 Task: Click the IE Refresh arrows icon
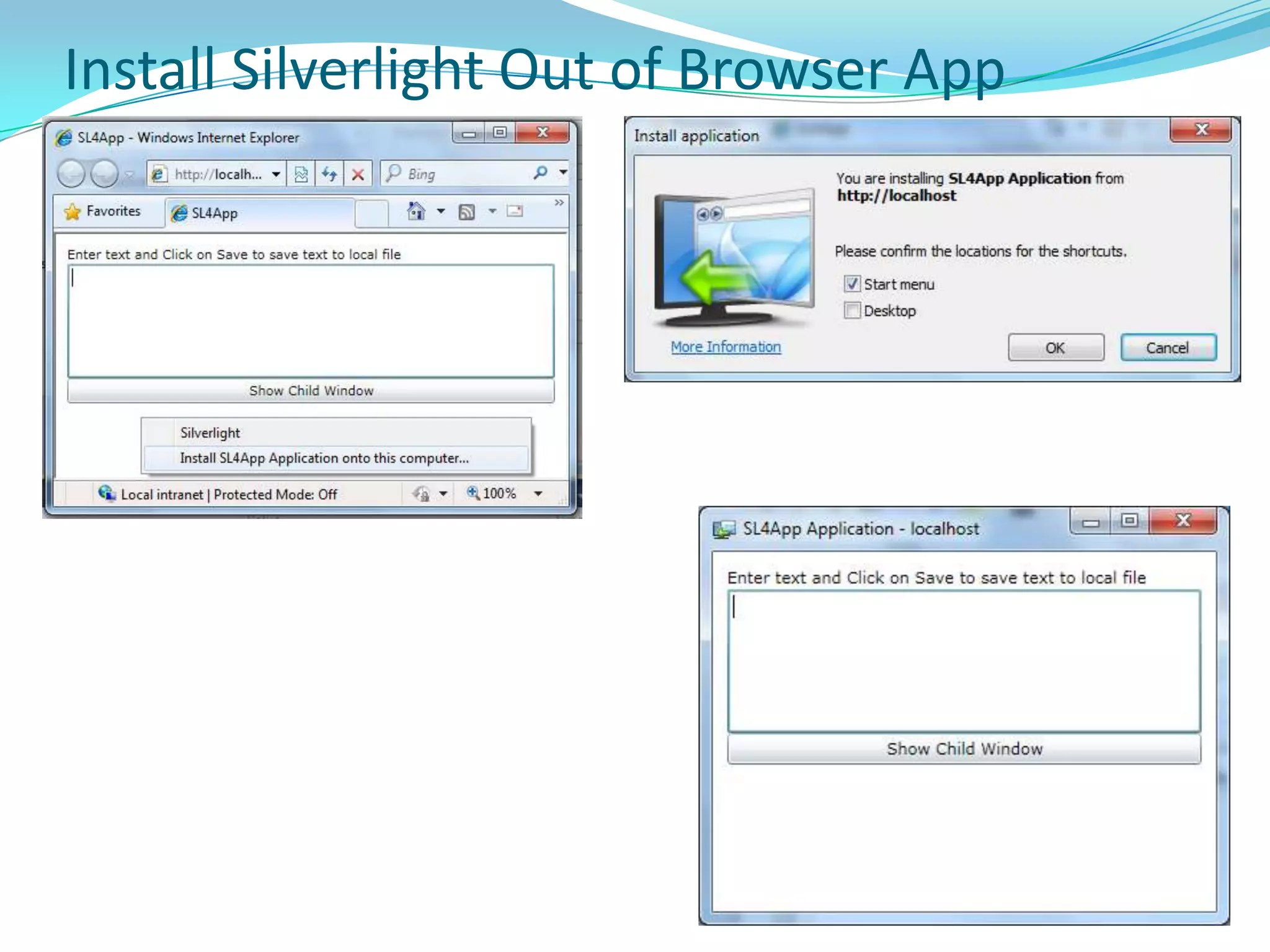click(x=329, y=174)
